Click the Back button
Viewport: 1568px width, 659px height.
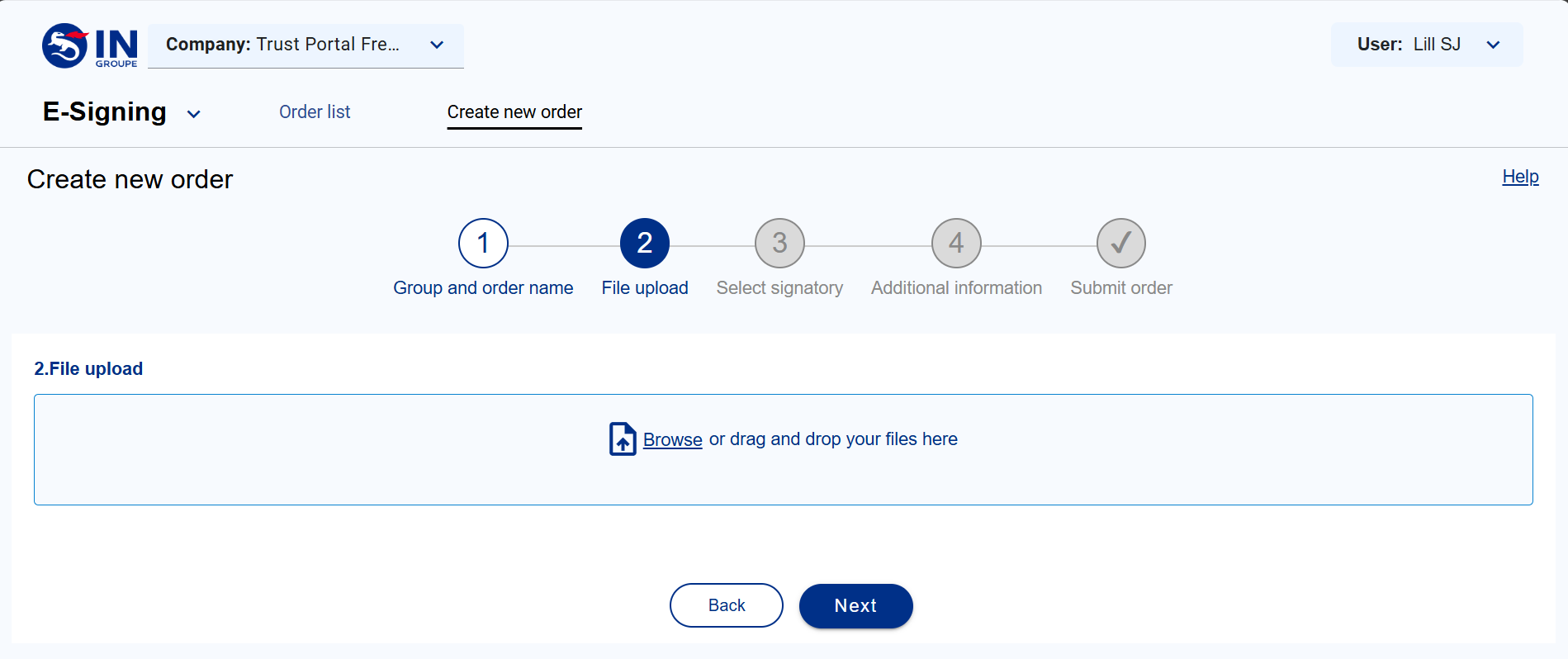pyautogui.click(x=727, y=605)
